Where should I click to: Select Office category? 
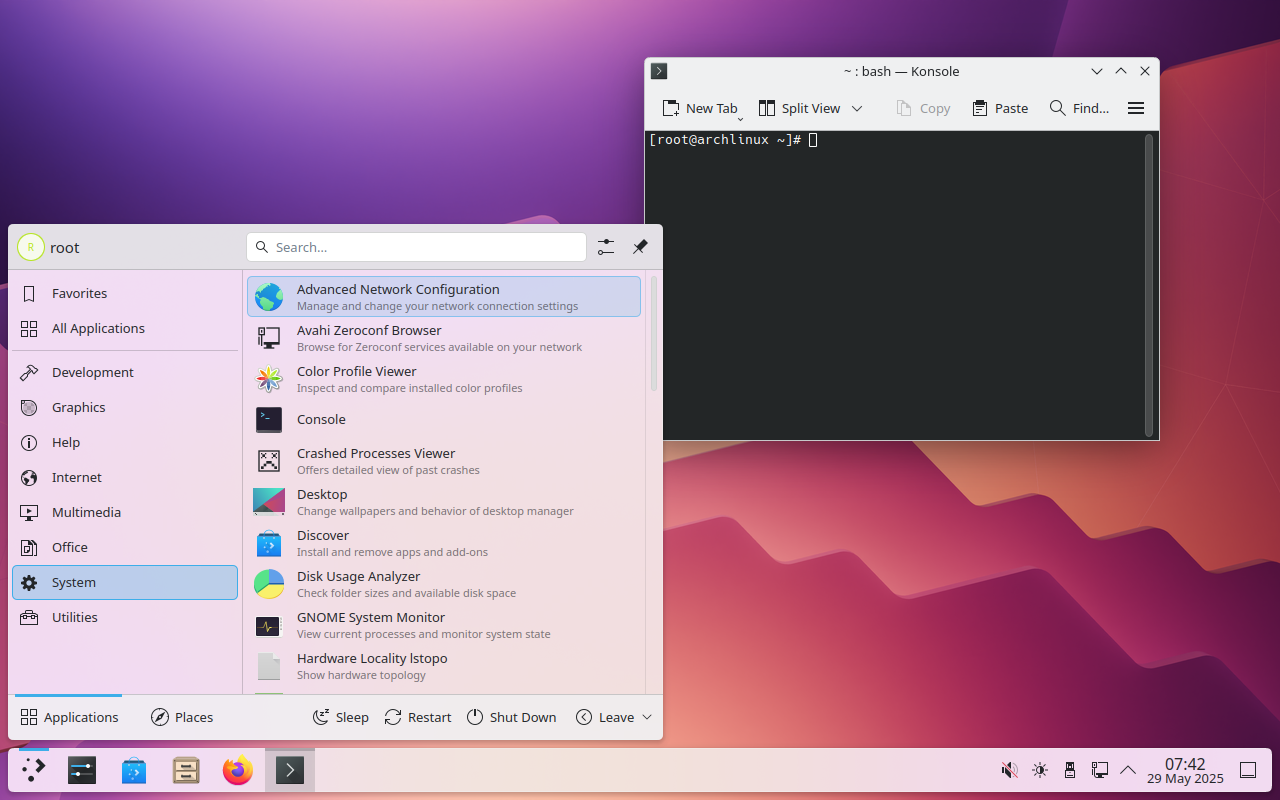coord(125,547)
